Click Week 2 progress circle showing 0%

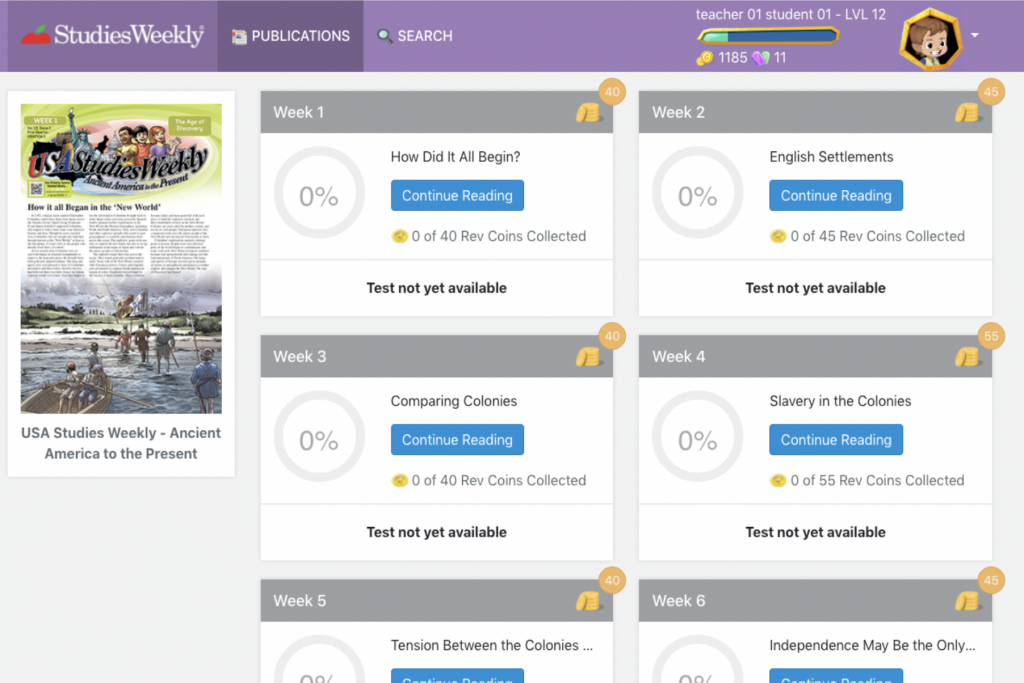click(x=697, y=193)
